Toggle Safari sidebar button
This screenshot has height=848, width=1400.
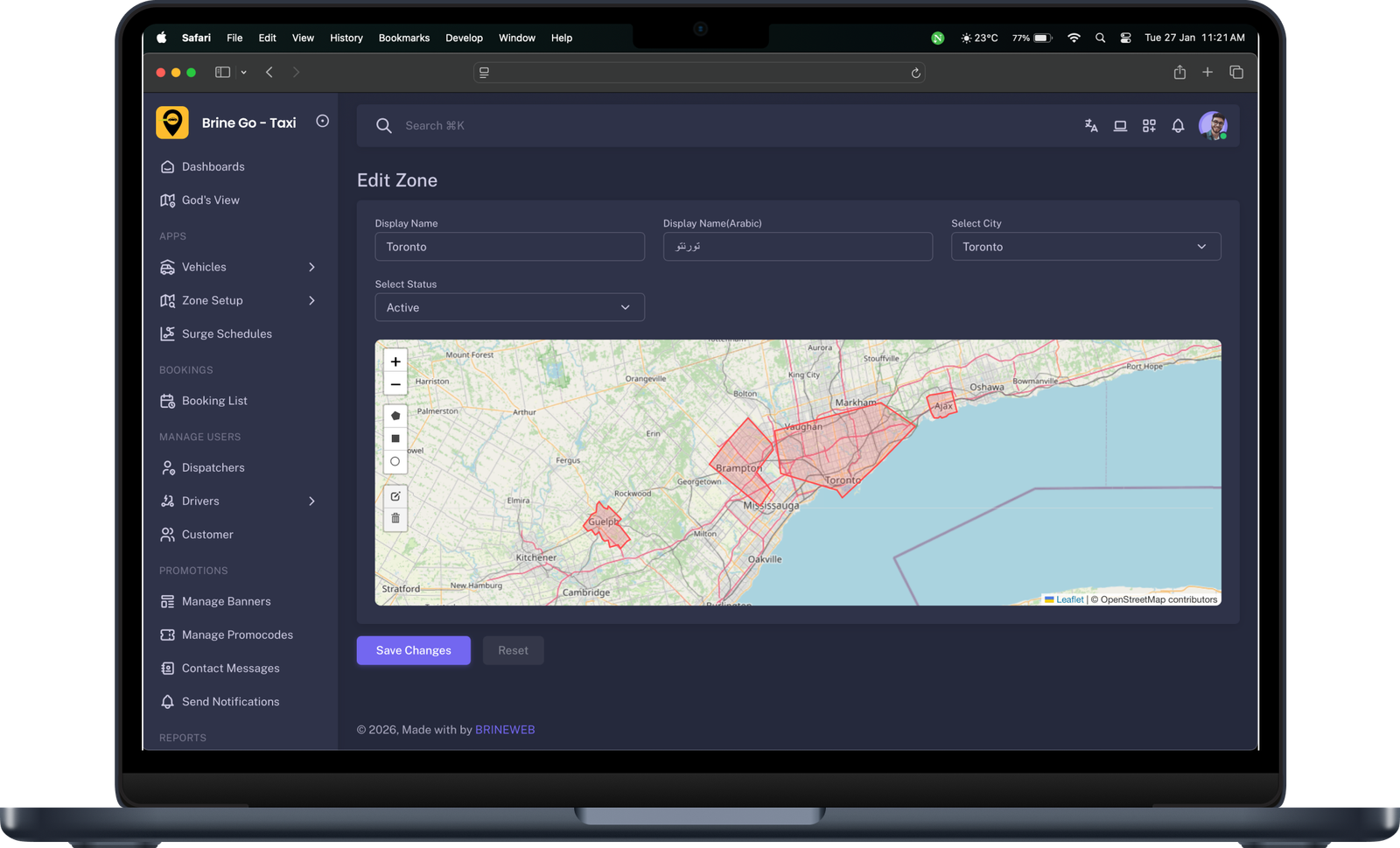tap(223, 73)
